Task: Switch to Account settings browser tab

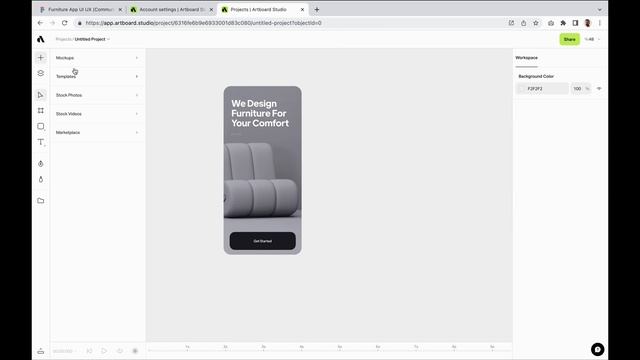Action: click(172, 9)
